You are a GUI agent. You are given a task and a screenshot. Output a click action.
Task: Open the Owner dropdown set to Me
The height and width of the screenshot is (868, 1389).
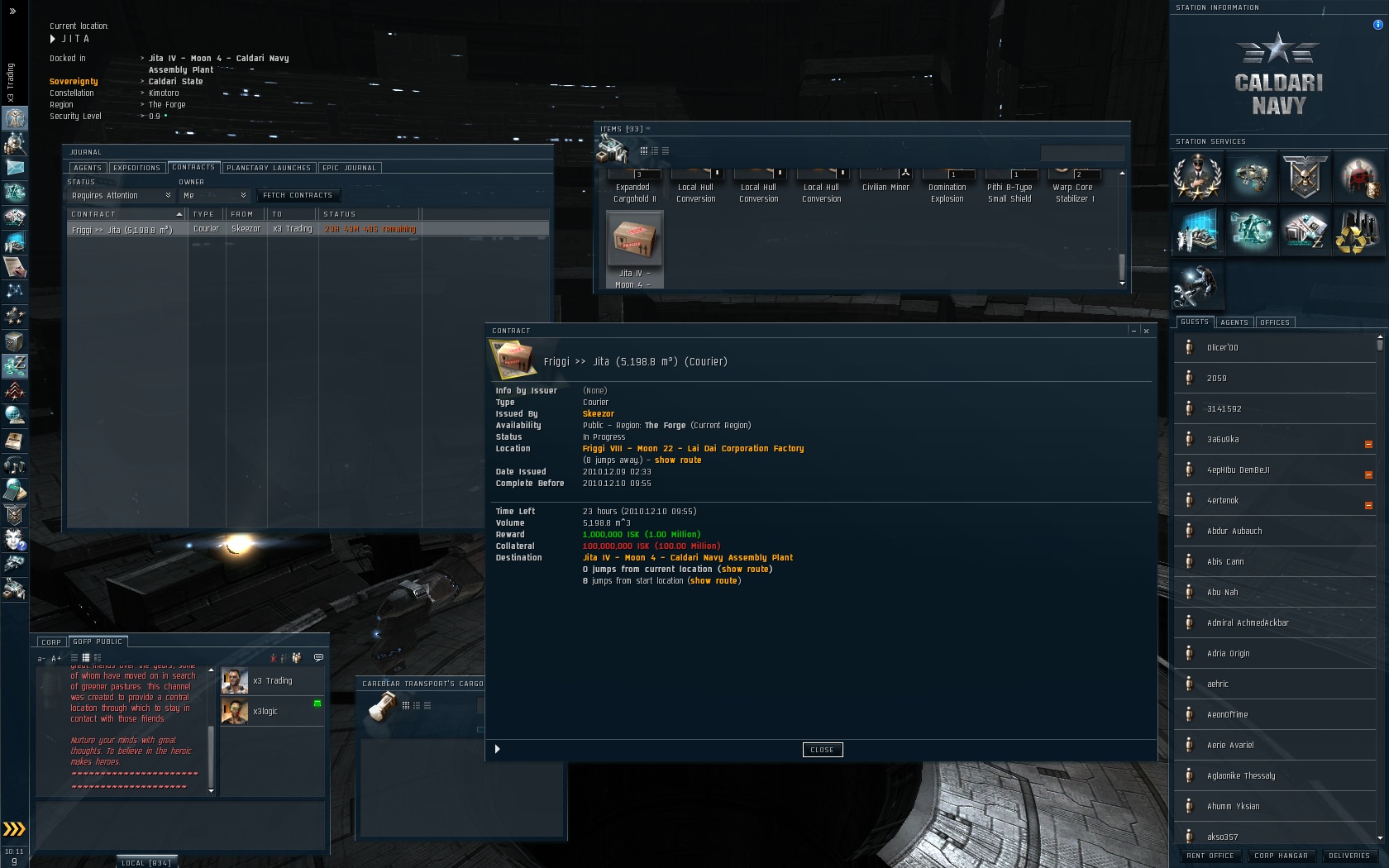click(215, 195)
